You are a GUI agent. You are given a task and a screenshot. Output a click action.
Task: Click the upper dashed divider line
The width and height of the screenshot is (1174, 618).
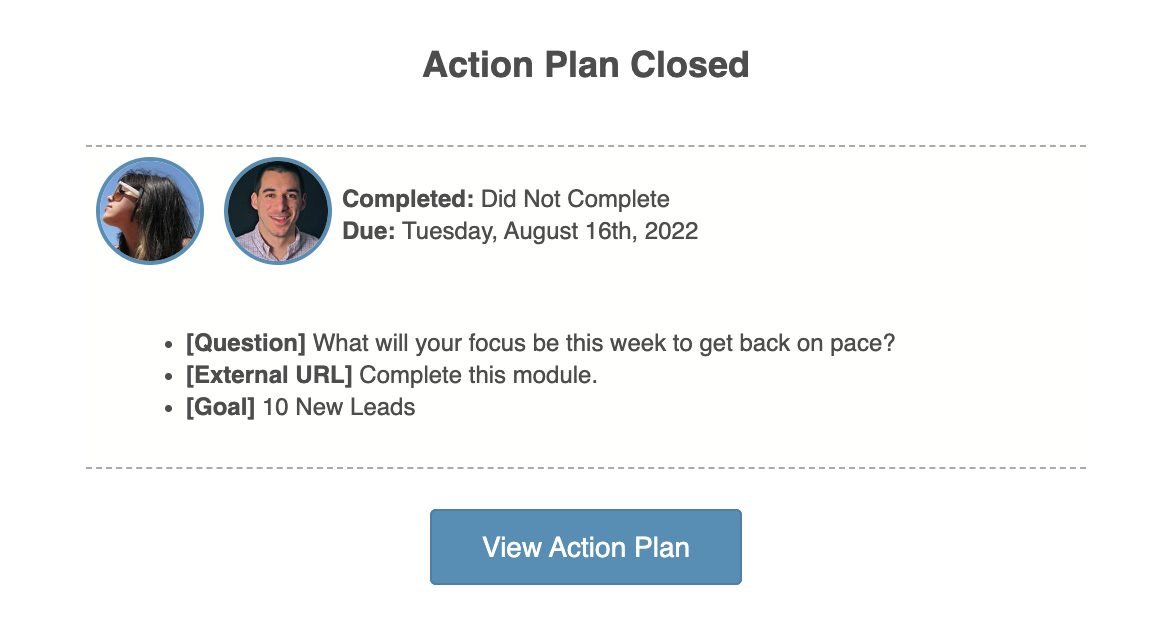click(586, 145)
